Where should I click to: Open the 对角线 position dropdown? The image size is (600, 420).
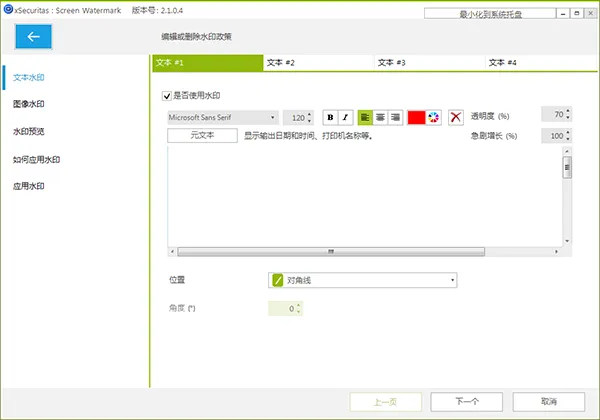(x=363, y=280)
